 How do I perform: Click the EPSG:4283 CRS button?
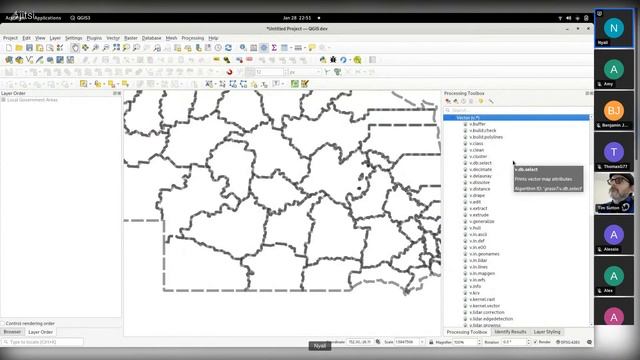pos(568,342)
